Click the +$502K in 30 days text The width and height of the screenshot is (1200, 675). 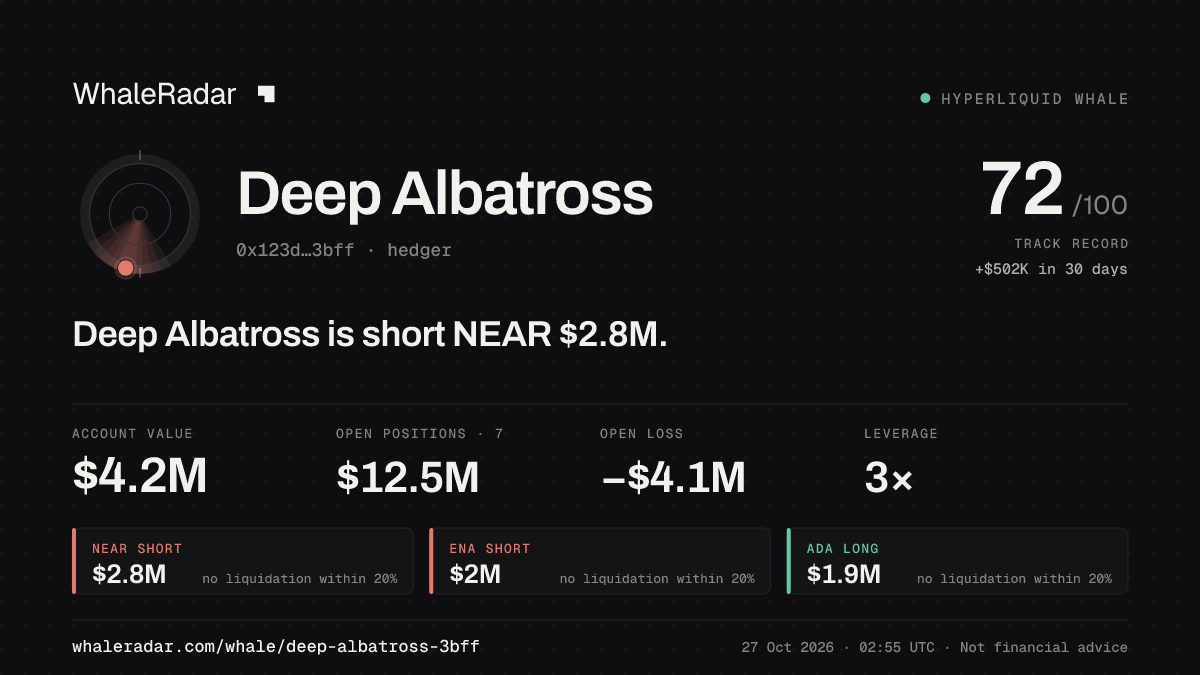[x=1051, y=269]
